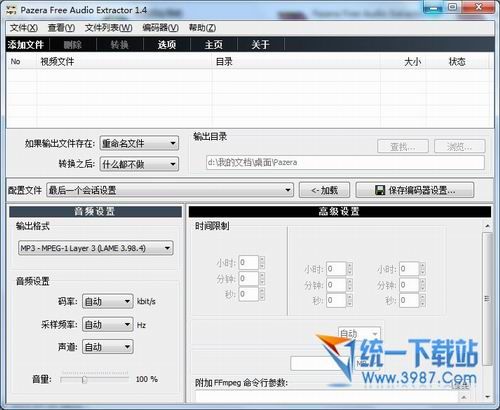Open 关于 from the toolbar

pos(261,44)
